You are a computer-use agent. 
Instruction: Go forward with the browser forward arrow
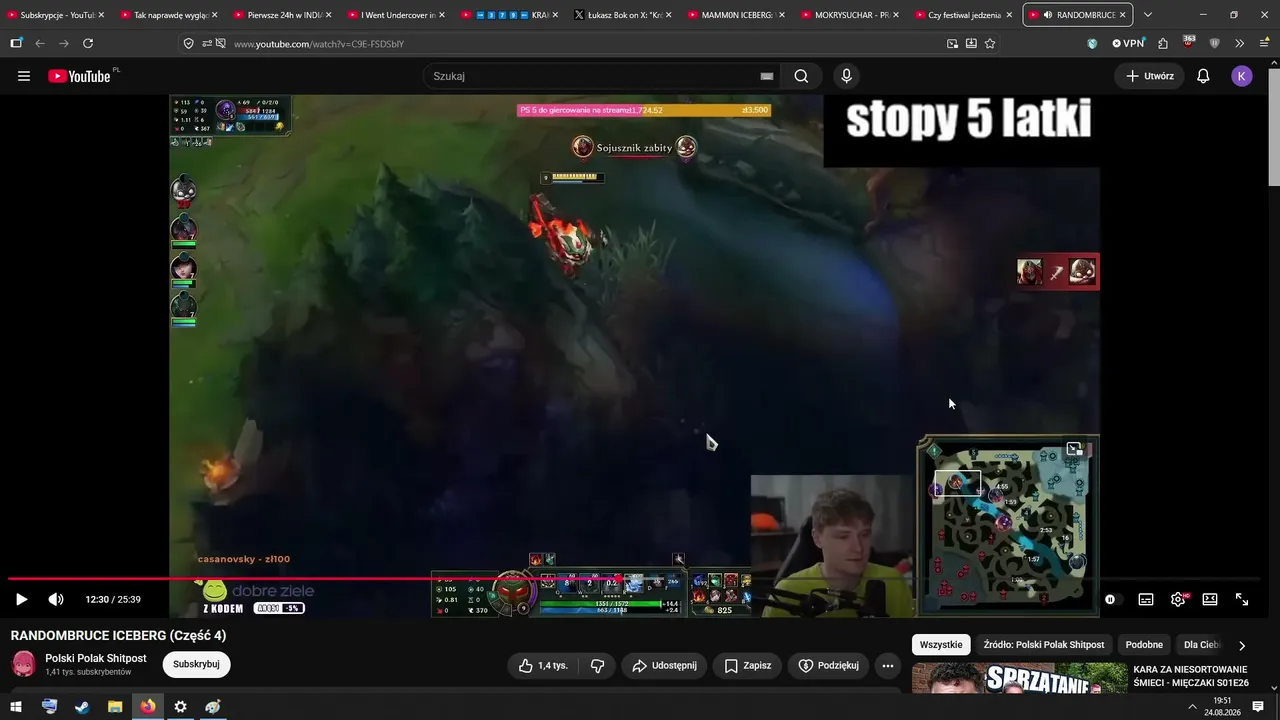point(64,44)
